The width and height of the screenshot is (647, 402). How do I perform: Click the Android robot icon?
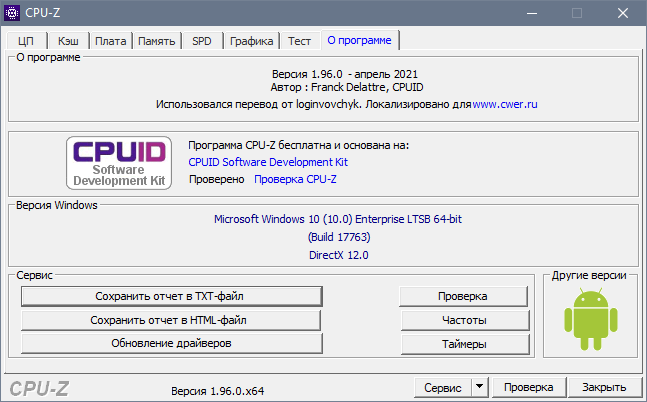(586, 318)
